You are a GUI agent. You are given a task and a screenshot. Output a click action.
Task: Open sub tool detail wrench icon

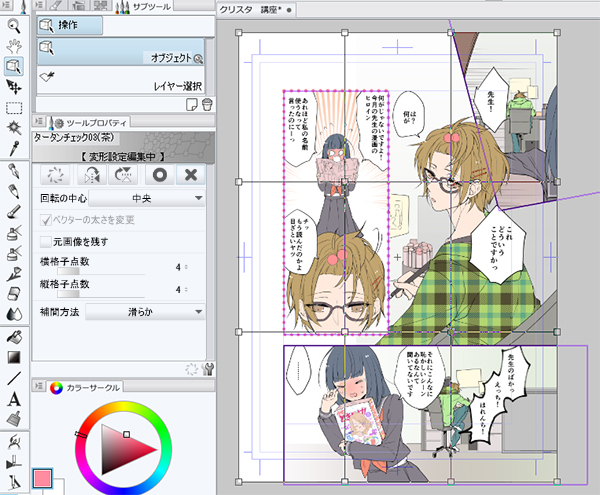coord(208,369)
